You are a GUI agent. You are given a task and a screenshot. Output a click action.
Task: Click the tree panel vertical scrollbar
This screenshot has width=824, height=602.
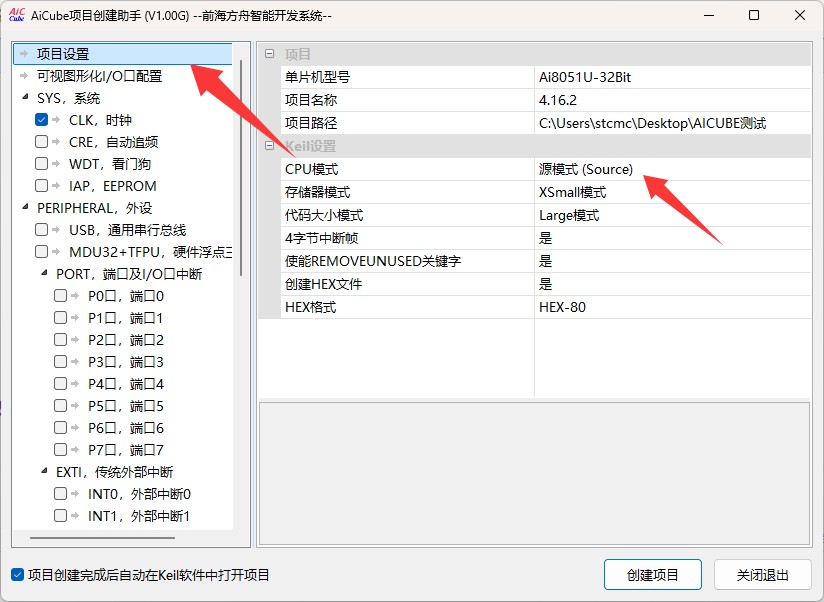[x=241, y=168]
